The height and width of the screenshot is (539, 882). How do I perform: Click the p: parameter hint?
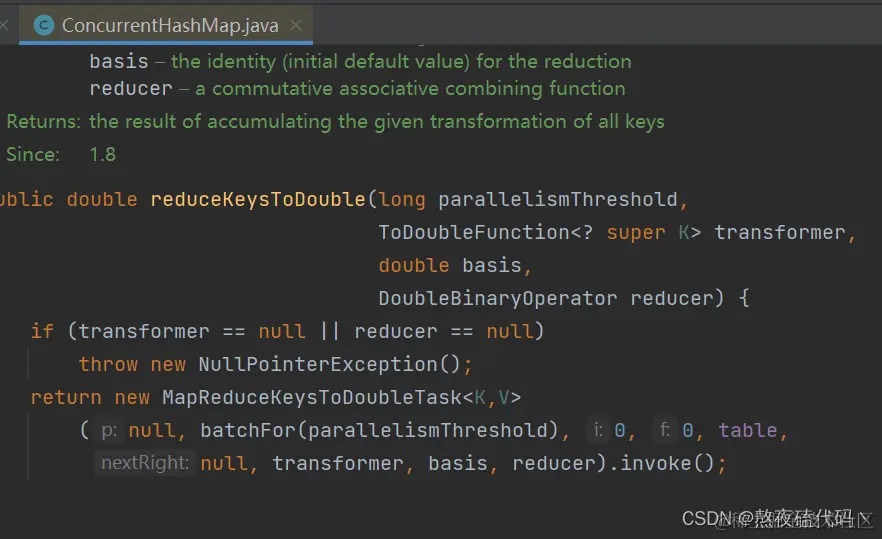(109, 430)
